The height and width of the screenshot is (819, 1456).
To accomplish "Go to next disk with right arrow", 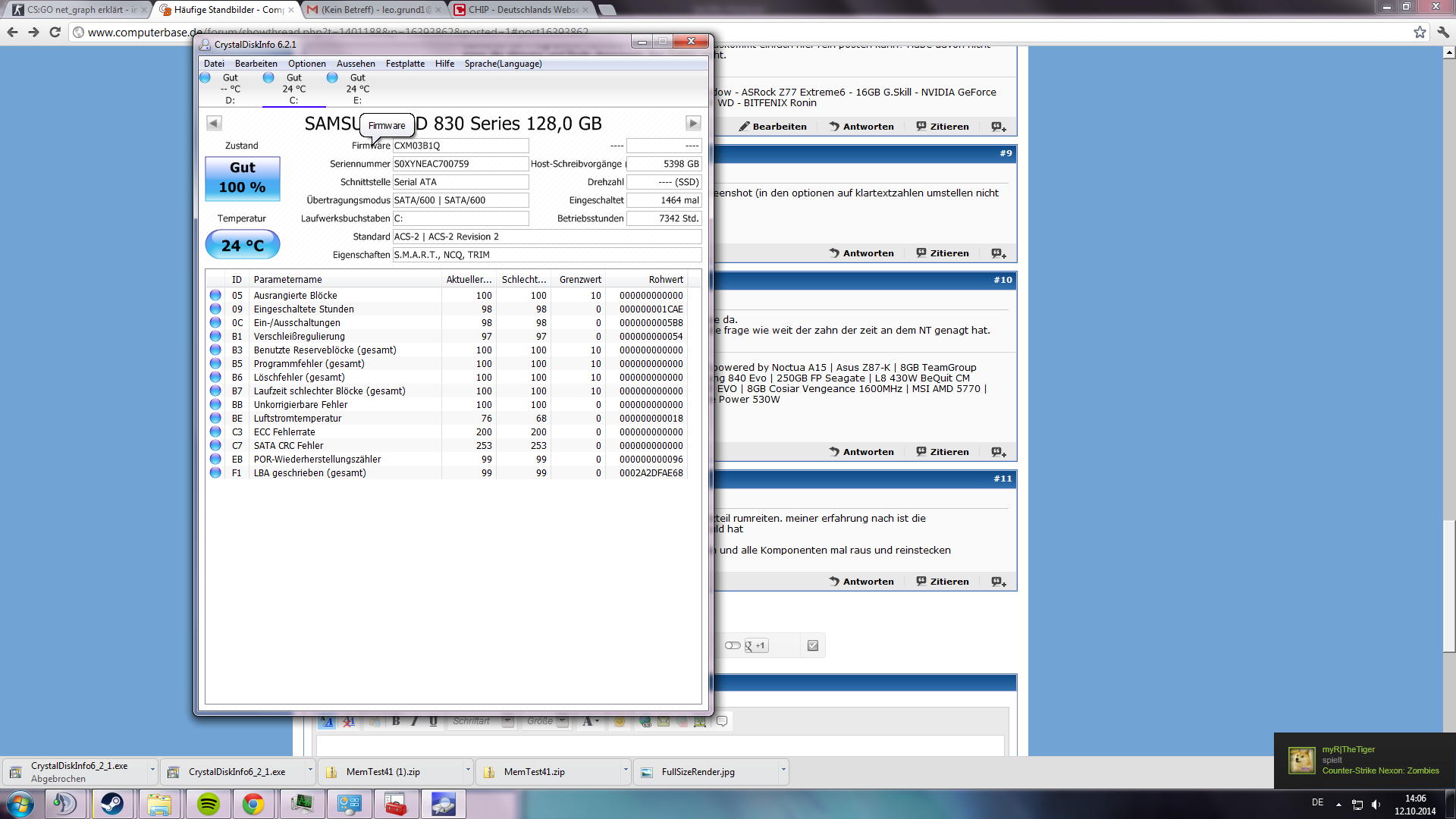I will click(x=692, y=123).
